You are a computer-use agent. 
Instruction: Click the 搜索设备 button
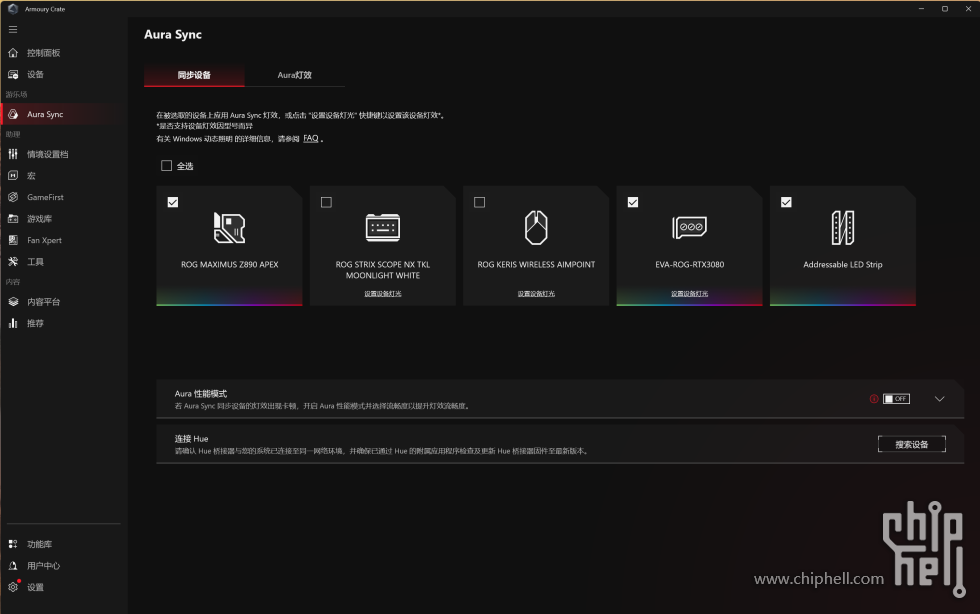(912, 444)
